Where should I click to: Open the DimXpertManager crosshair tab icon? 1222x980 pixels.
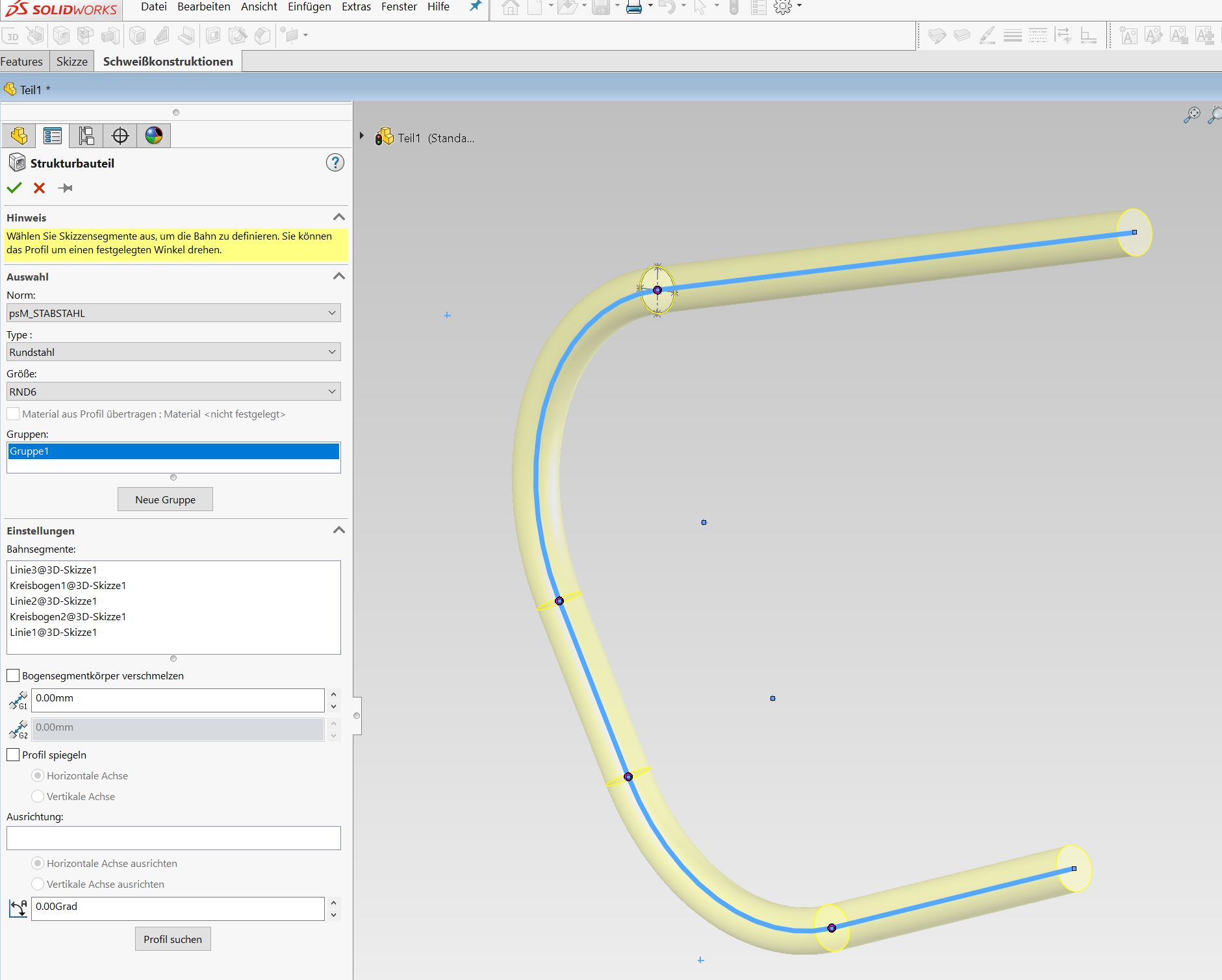pyautogui.click(x=120, y=136)
